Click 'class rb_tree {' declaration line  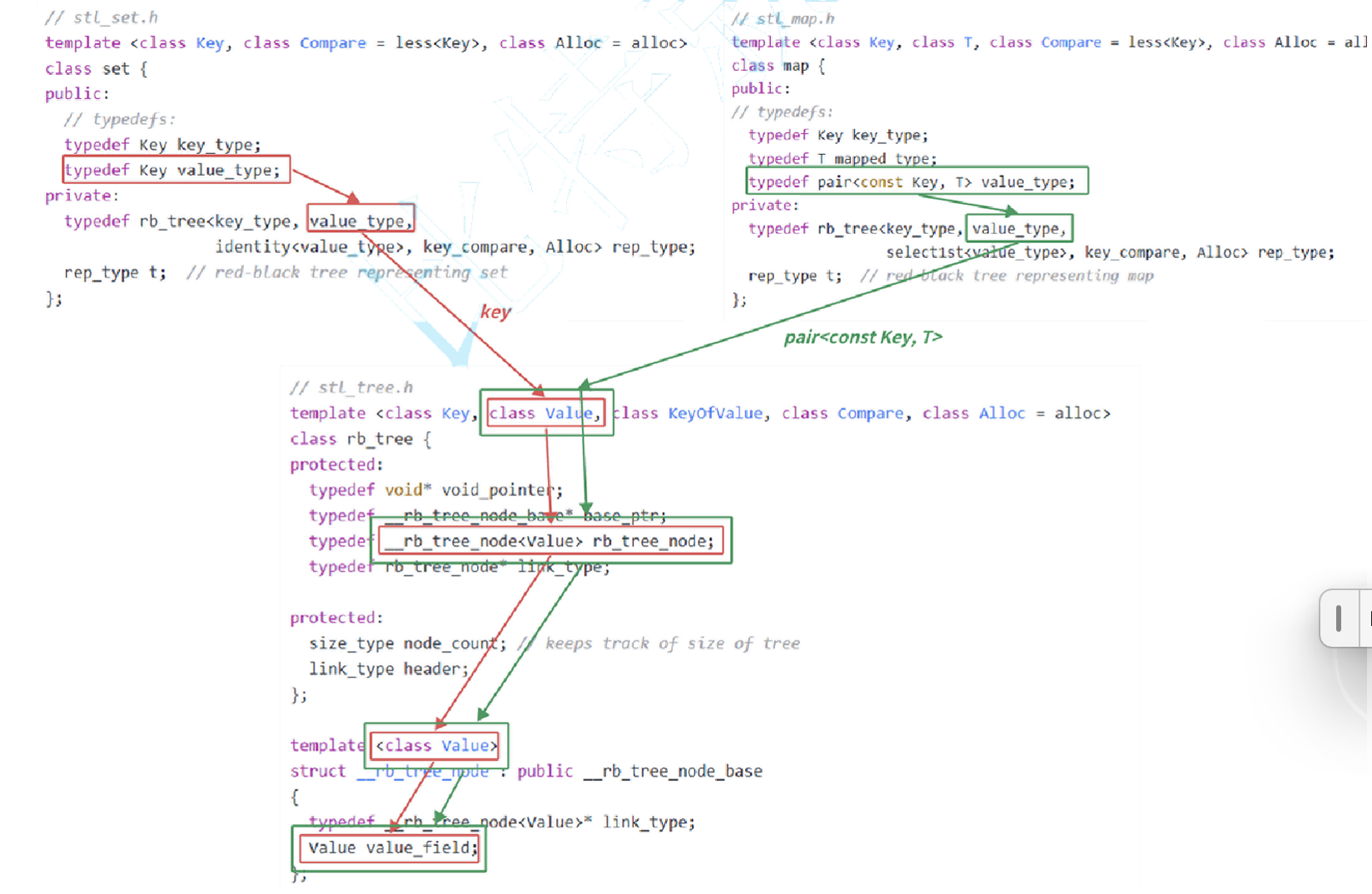pyautogui.click(x=360, y=439)
